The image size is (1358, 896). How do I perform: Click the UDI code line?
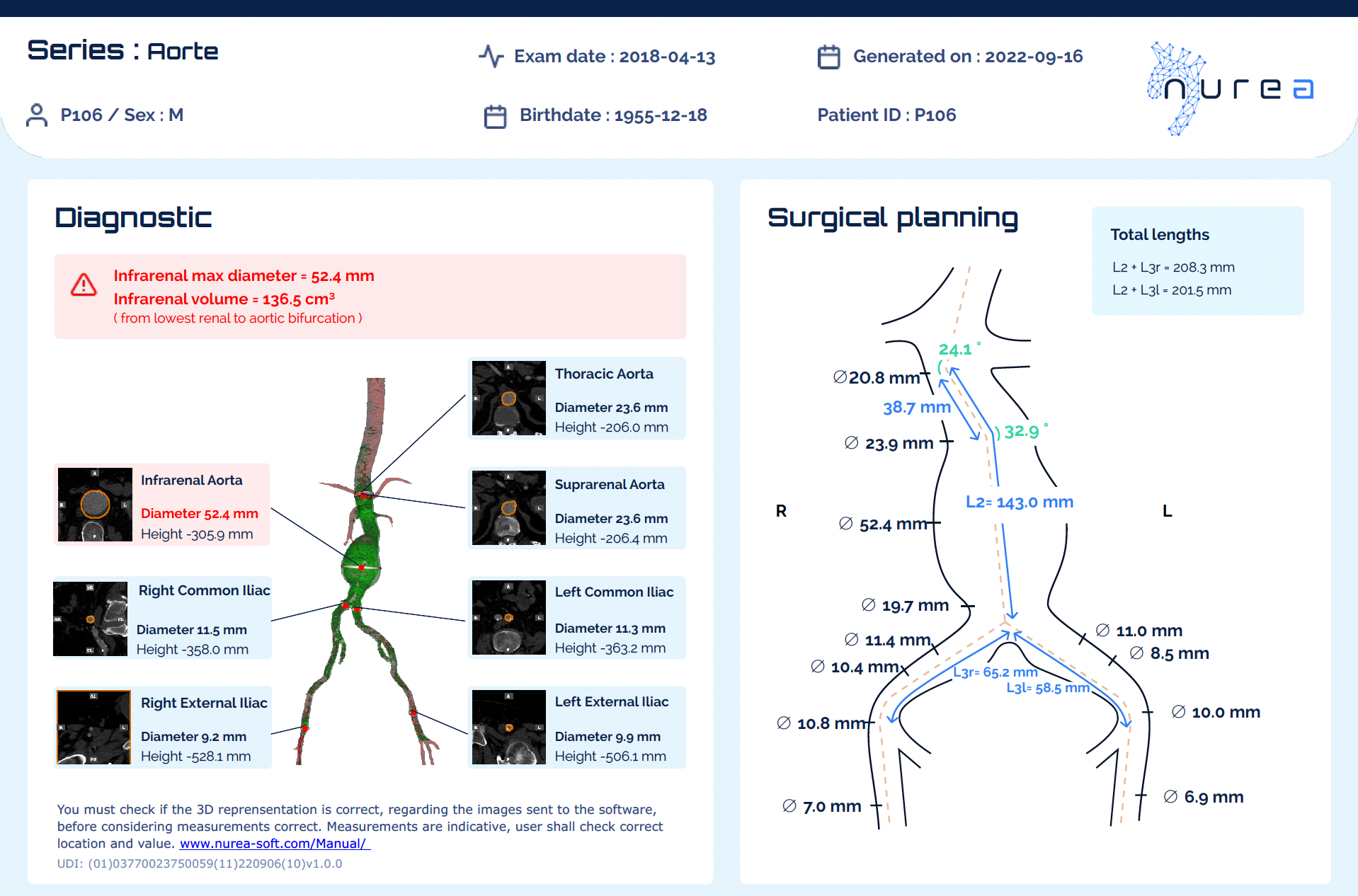click(x=200, y=863)
